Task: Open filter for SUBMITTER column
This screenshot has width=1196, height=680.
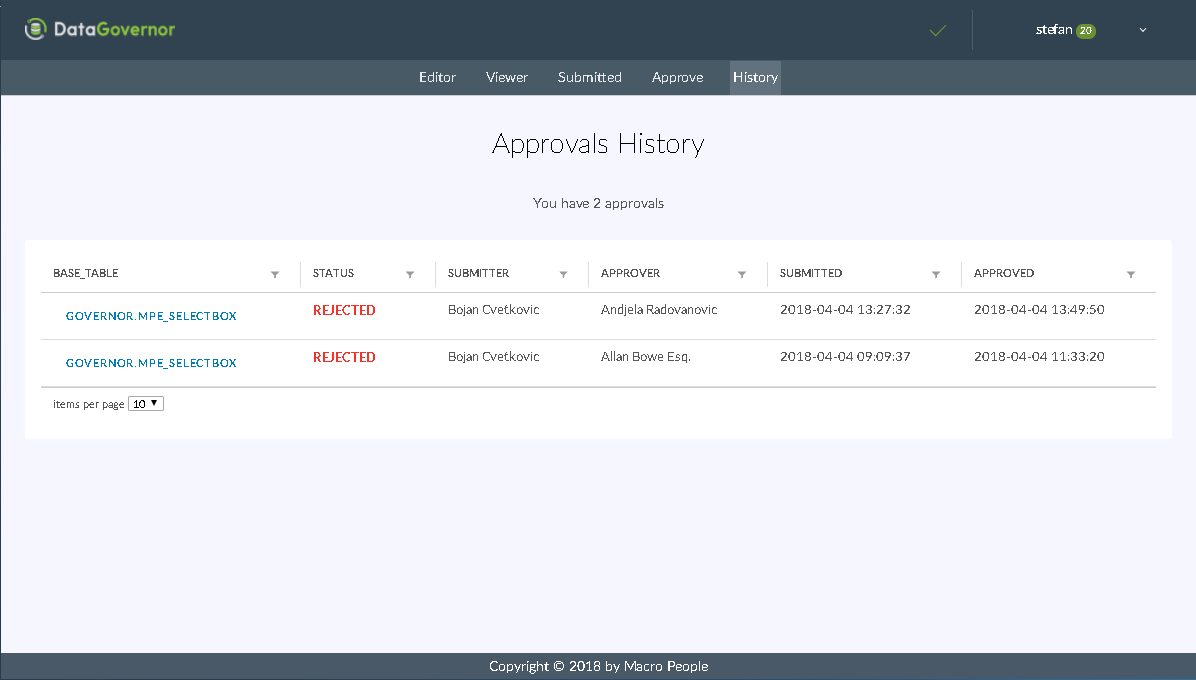Action: click(x=563, y=274)
